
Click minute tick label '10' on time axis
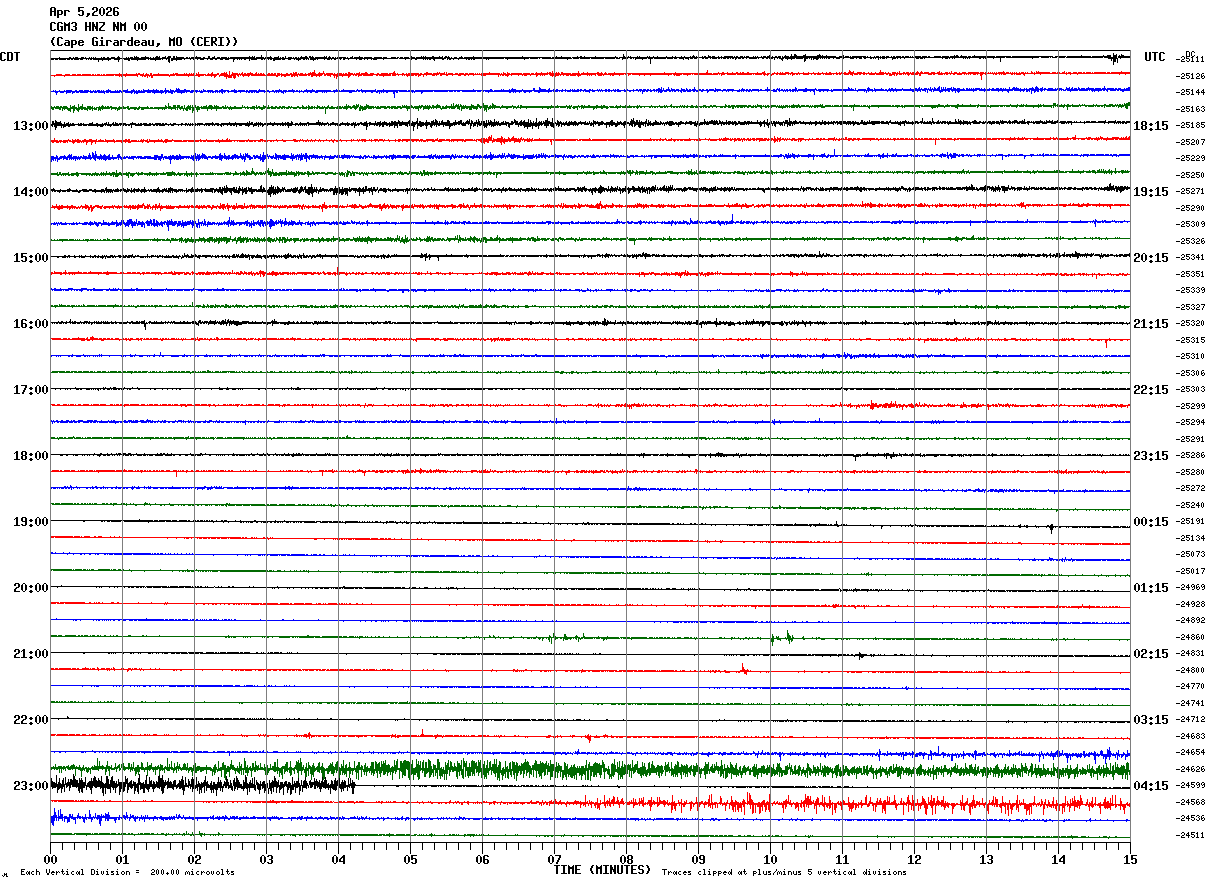tap(770, 859)
